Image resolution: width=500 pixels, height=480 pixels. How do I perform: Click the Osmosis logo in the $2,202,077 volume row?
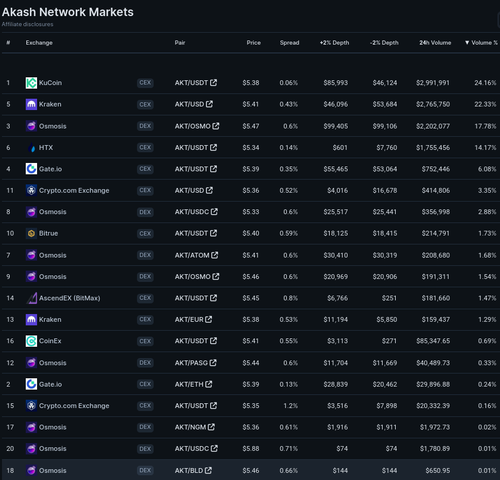point(31,126)
